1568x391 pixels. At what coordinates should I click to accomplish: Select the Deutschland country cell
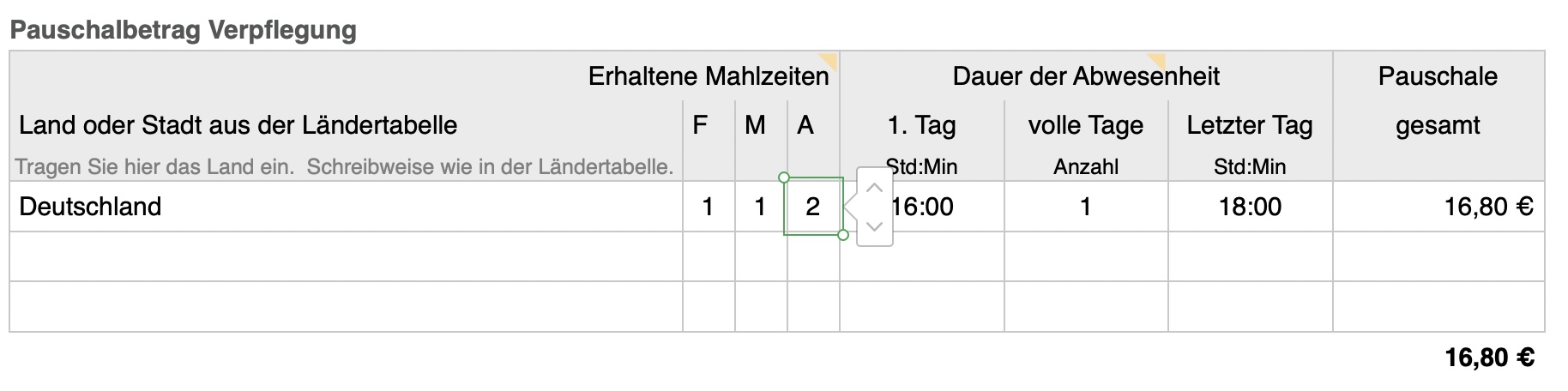pyautogui.click(x=343, y=207)
